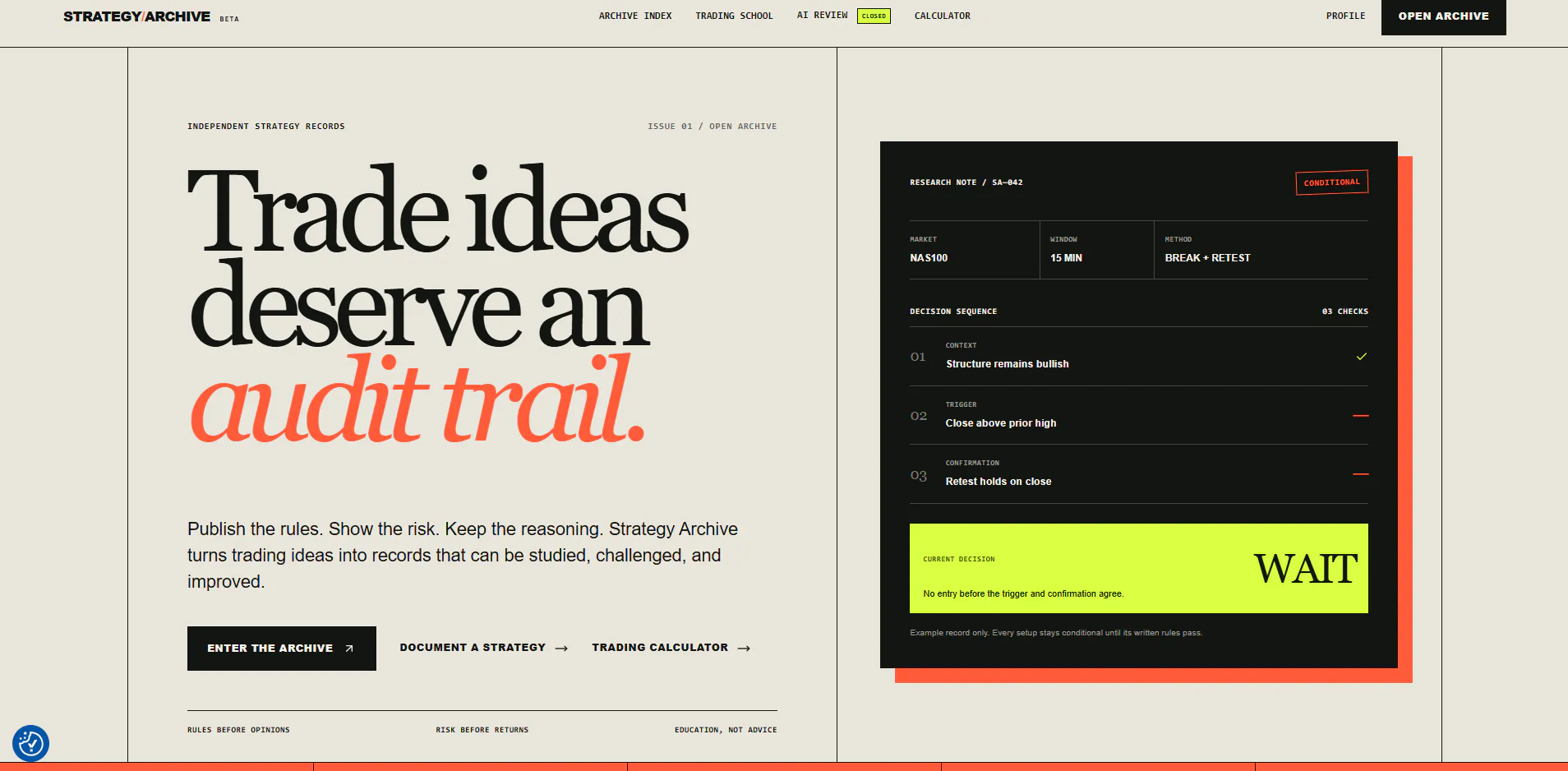This screenshot has width=1568, height=771.
Task: Go to Archive Index in the nav
Action: 635,16
